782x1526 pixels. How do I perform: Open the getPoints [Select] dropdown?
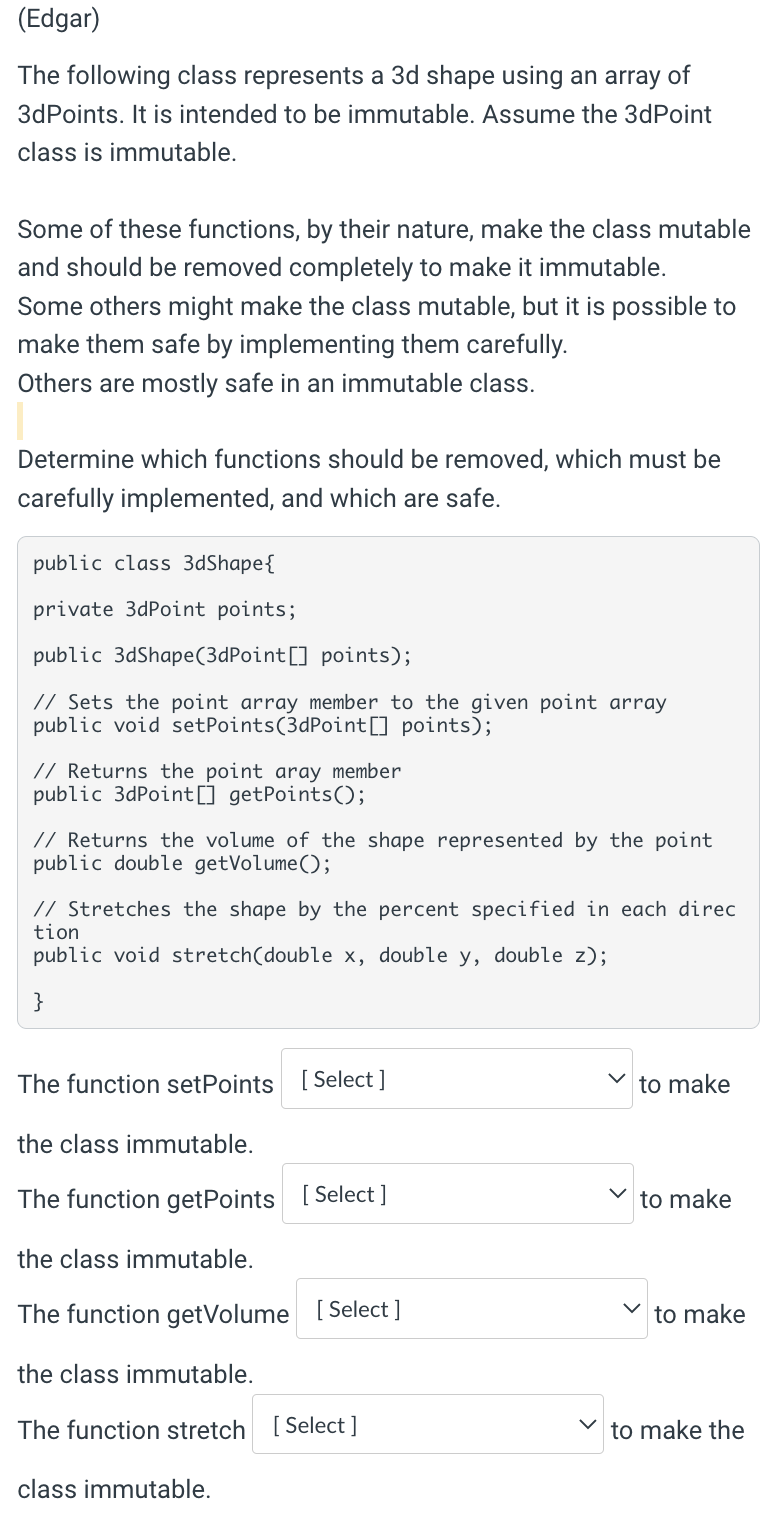458,1194
